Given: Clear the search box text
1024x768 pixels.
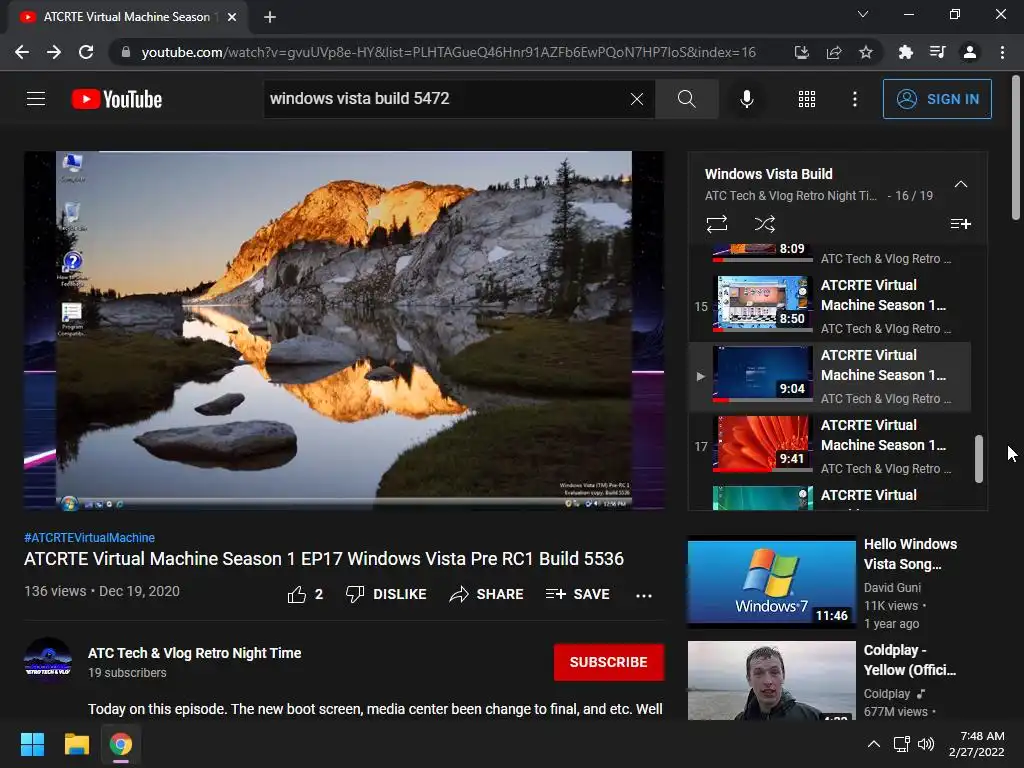Looking at the screenshot, I should (x=637, y=99).
